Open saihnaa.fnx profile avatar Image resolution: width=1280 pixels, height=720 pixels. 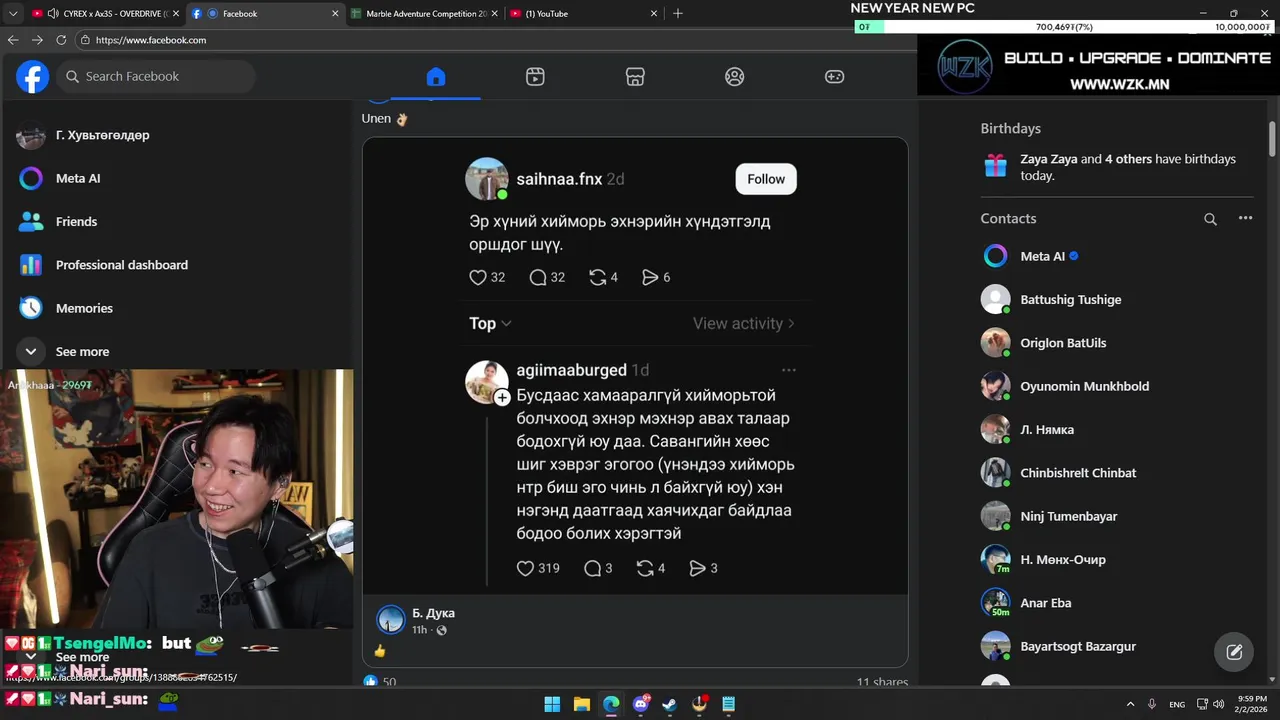point(487,179)
